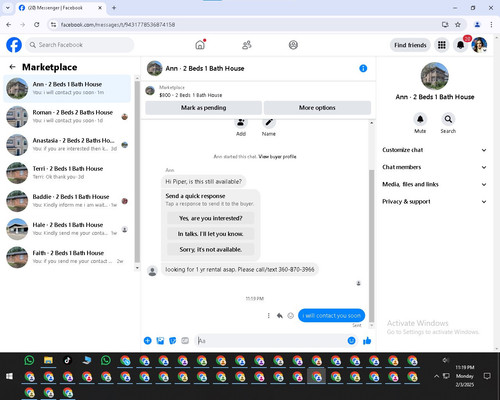500x400 pixels.
Task: Mute the conversation with bell icon
Action: [x=420, y=119]
